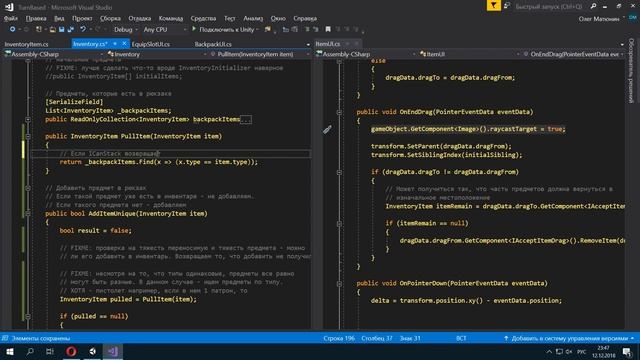
Task: Click the Open File folder icon
Action: coord(52,29)
